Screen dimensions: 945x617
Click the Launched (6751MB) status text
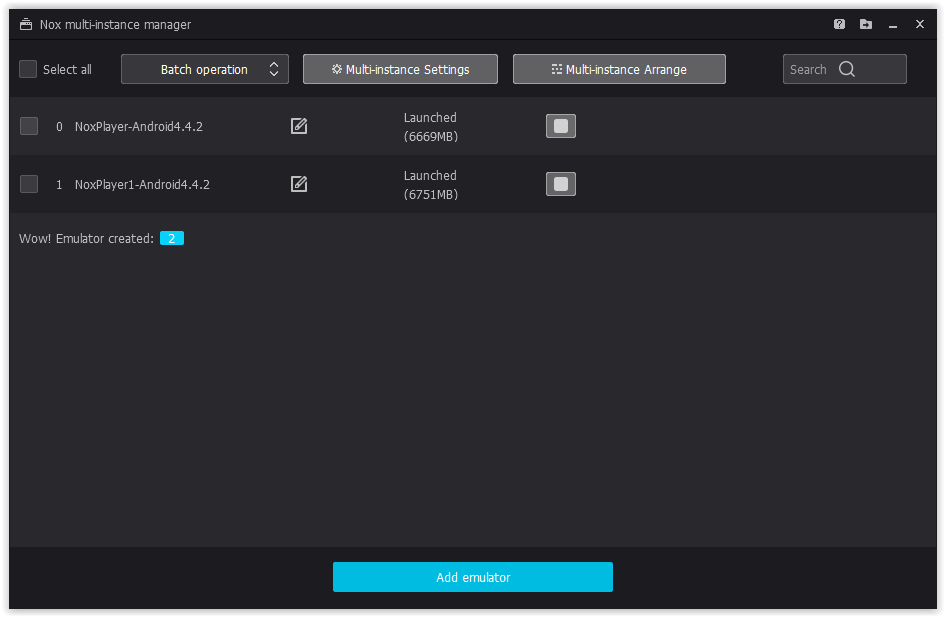(x=430, y=185)
